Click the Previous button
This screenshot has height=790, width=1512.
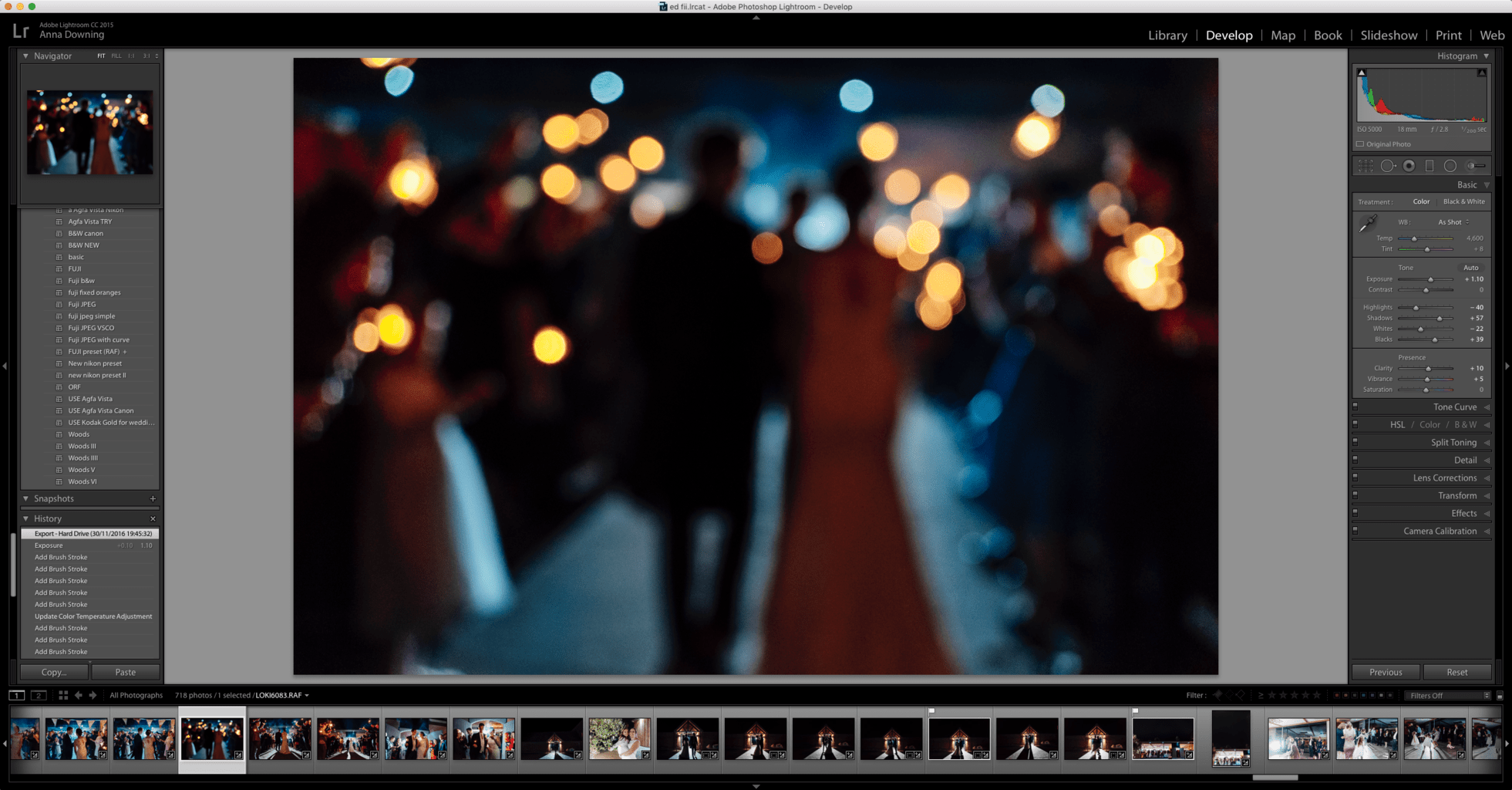coord(1386,672)
